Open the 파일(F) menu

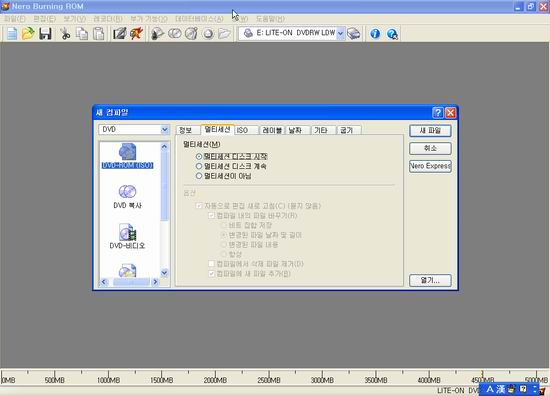tap(15, 19)
